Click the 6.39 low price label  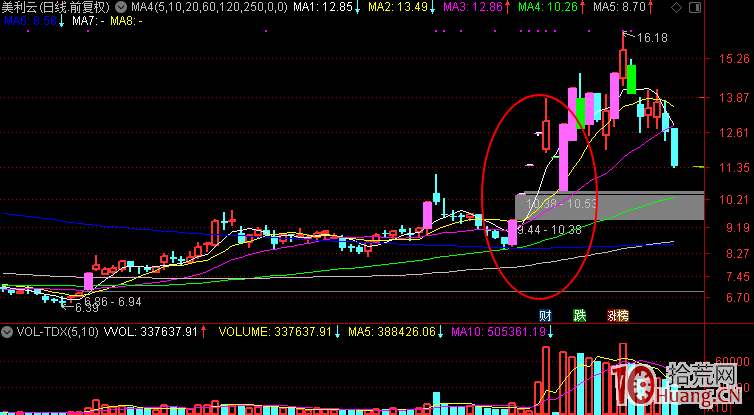click(x=87, y=308)
